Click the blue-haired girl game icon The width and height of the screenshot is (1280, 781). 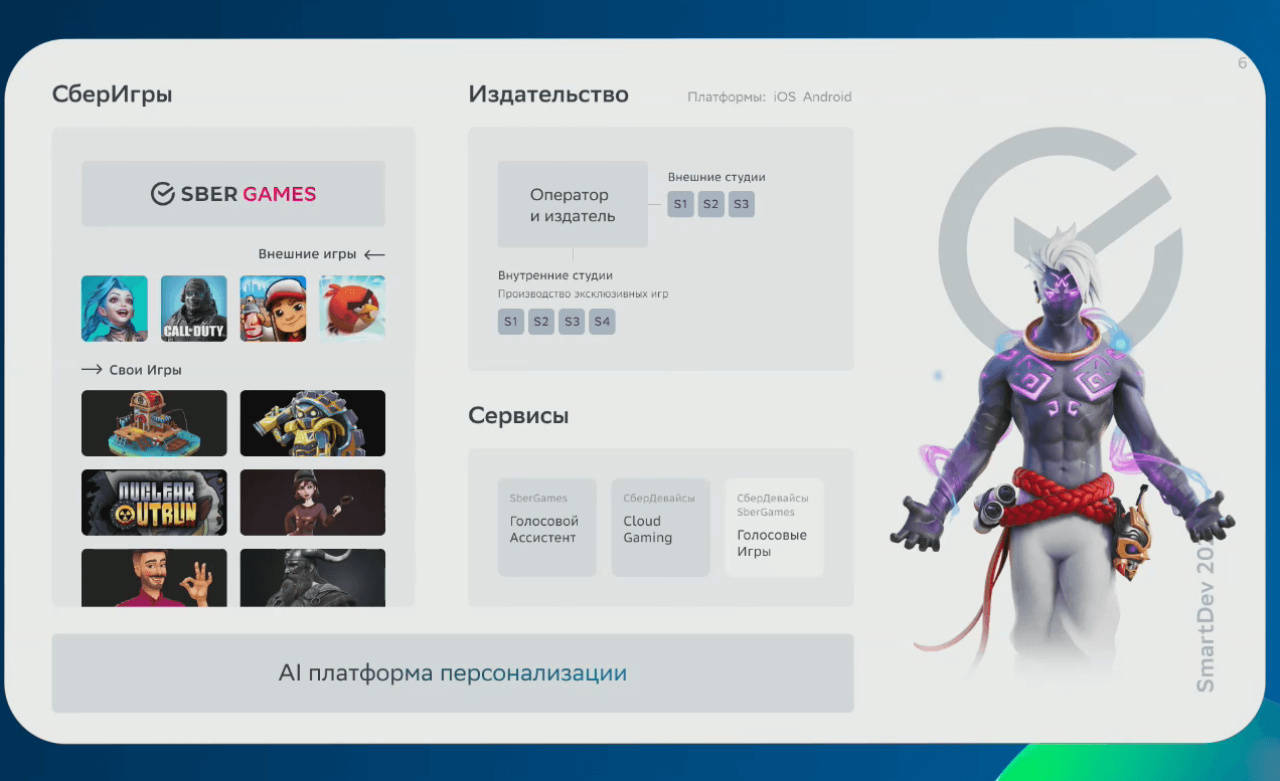(114, 309)
